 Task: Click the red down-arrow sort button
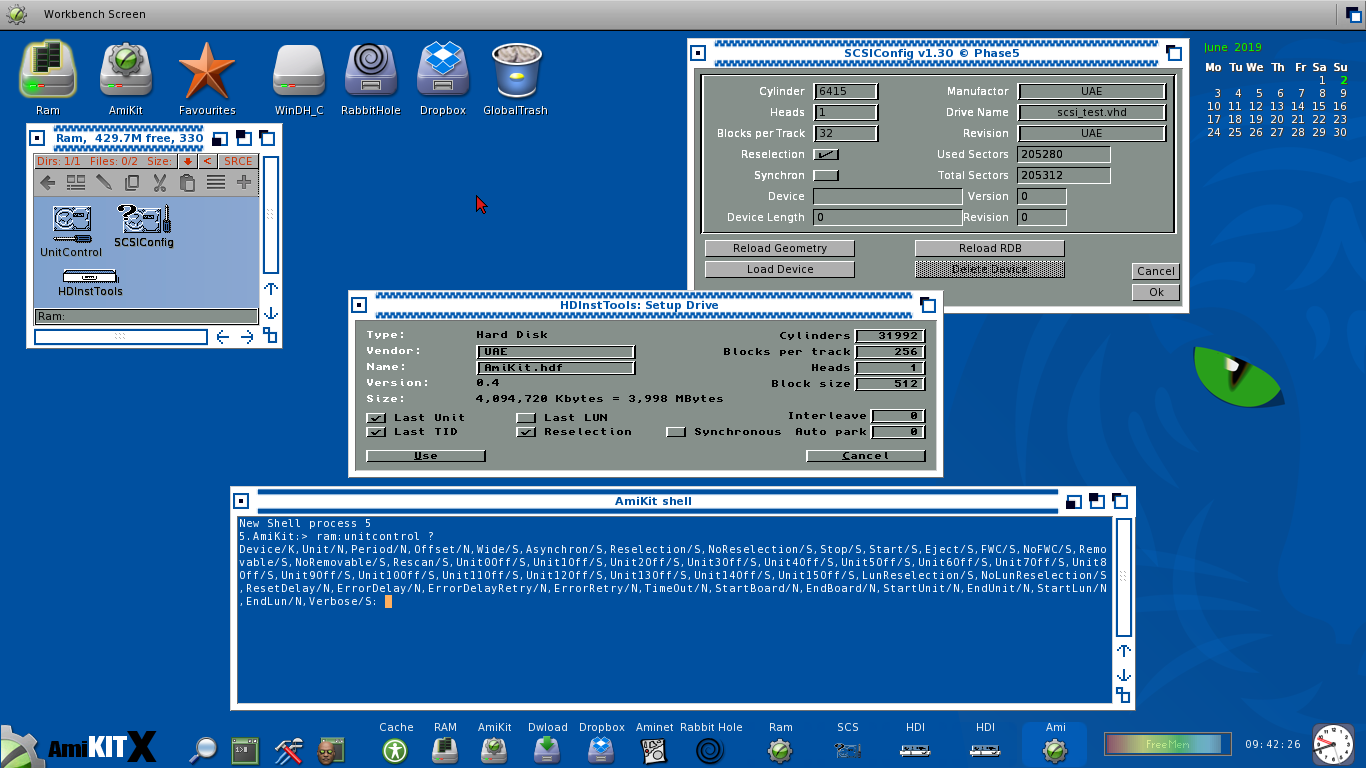point(187,161)
